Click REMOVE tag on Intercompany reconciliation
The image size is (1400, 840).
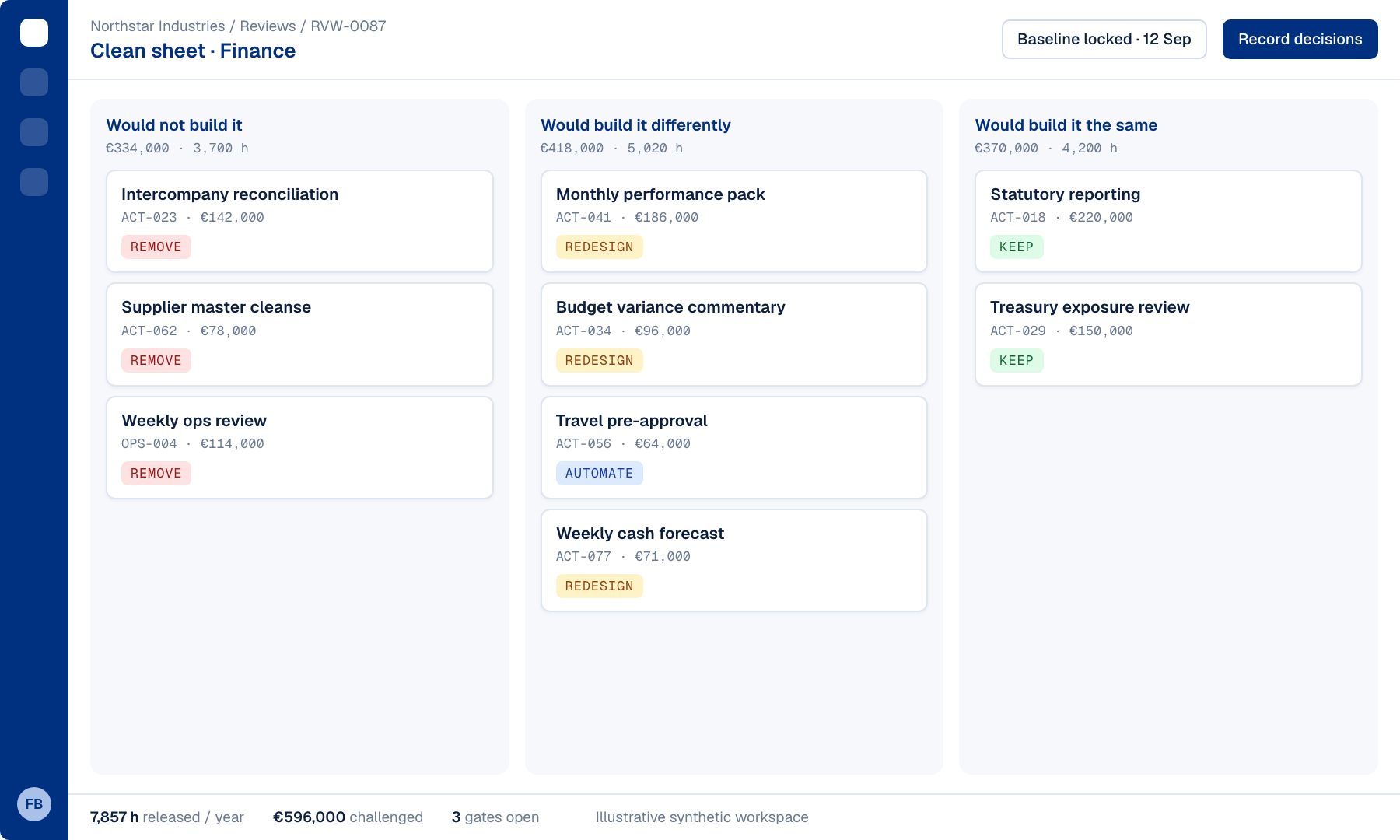coord(156,247)
